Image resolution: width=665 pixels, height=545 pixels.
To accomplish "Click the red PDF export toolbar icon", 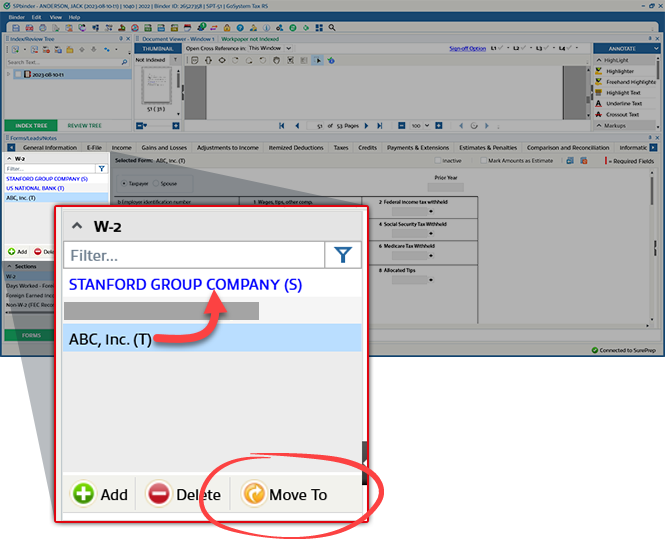I will pos(29,28).
